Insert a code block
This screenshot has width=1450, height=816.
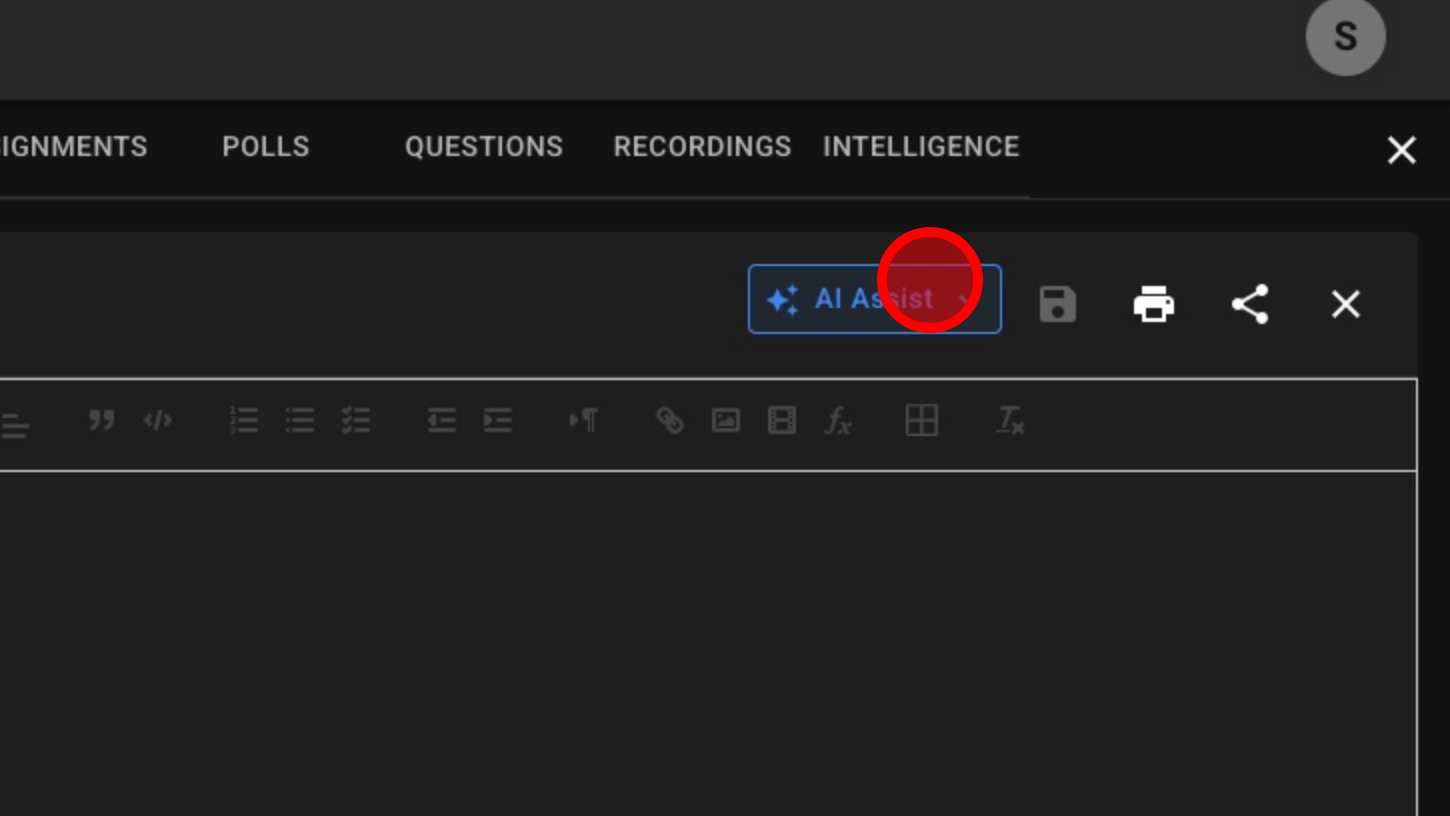[158, 421]
